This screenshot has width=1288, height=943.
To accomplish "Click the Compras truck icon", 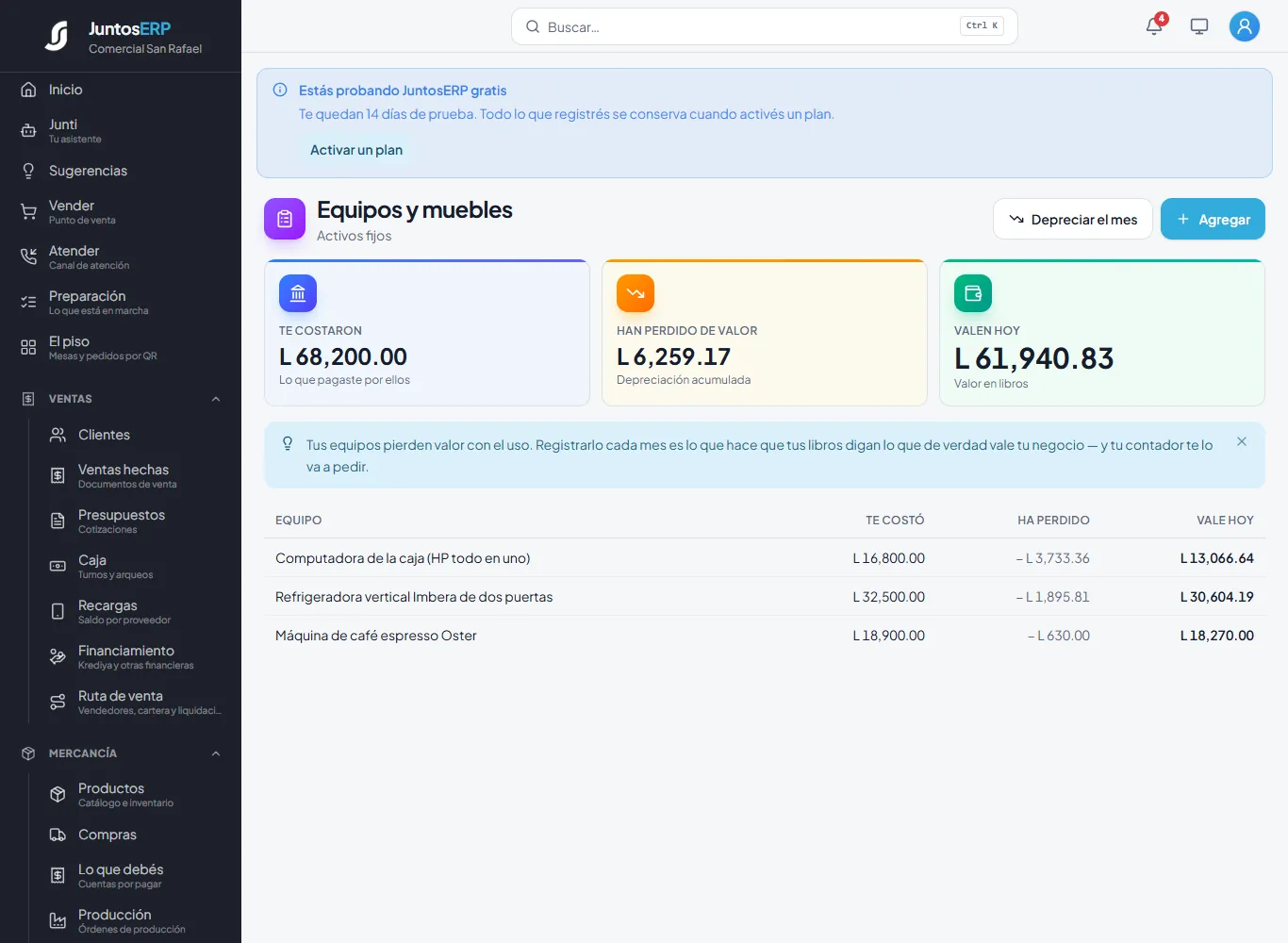I will (58, 835).
